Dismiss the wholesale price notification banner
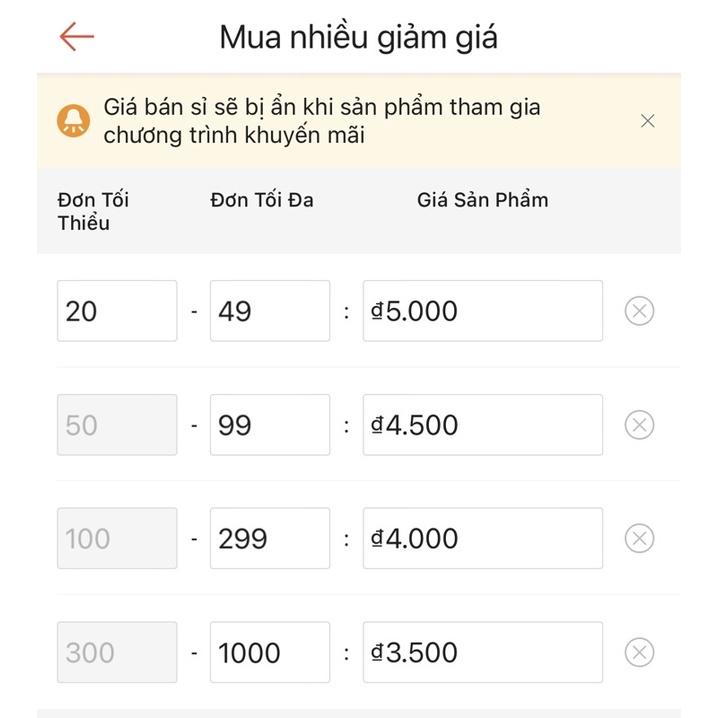This screenshot has height=718, width=718. coord(647,121)
